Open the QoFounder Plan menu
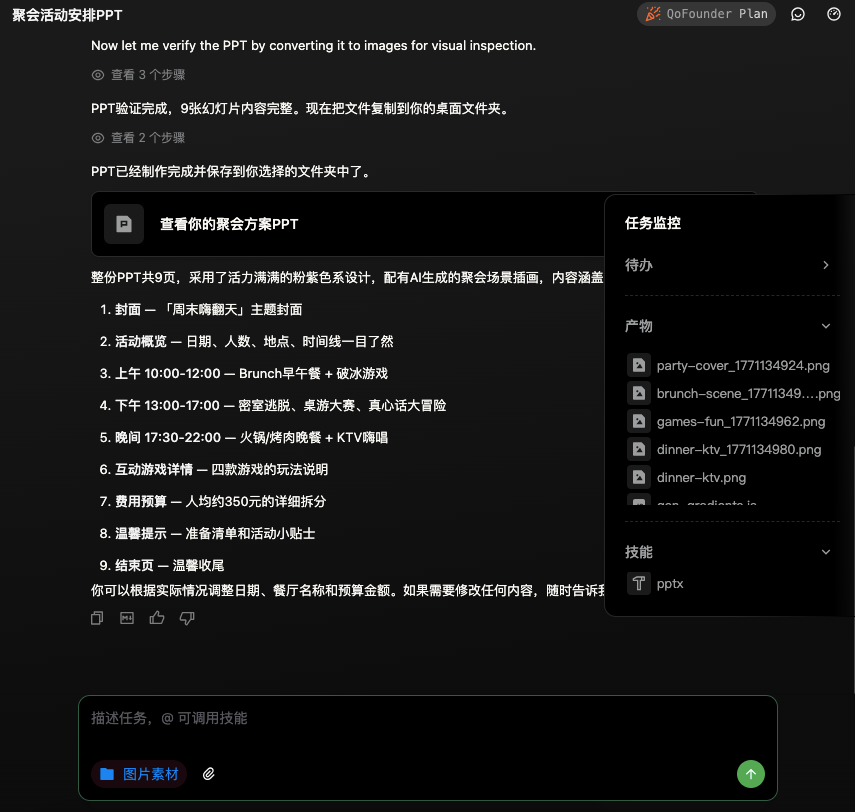855x812 pixels. click(x=706, y=14)
